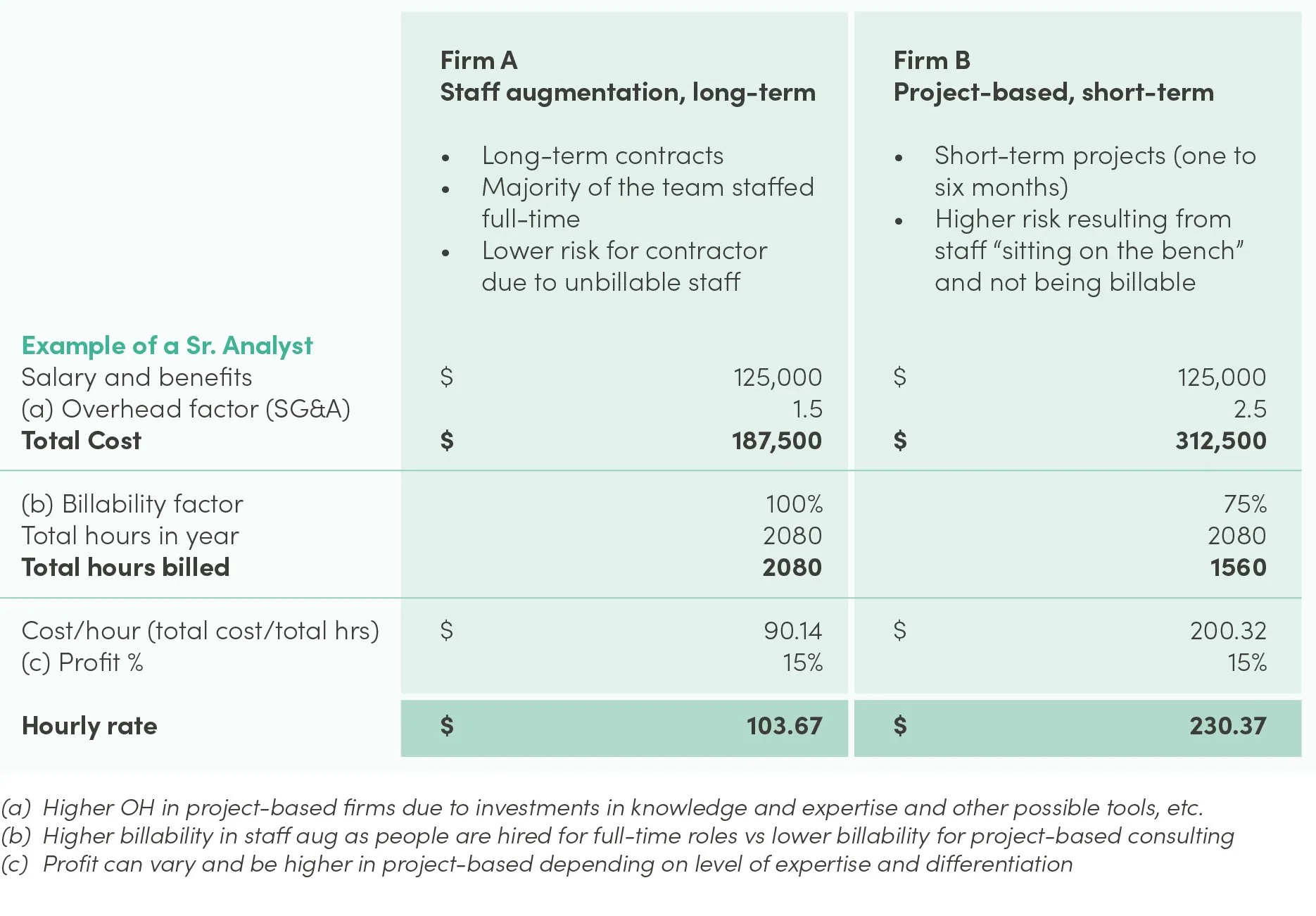Click Firm B's total hours billed 1560

[x=1238, y=567]
